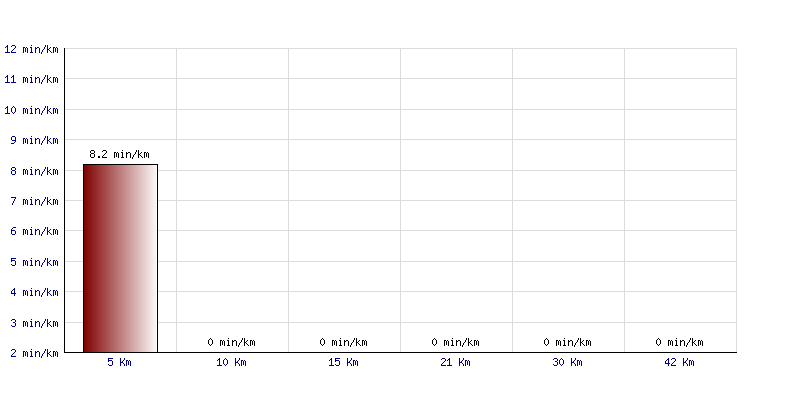Click the 21 Km x-axis label
This screenshot has height=400, width=800.
455,362
